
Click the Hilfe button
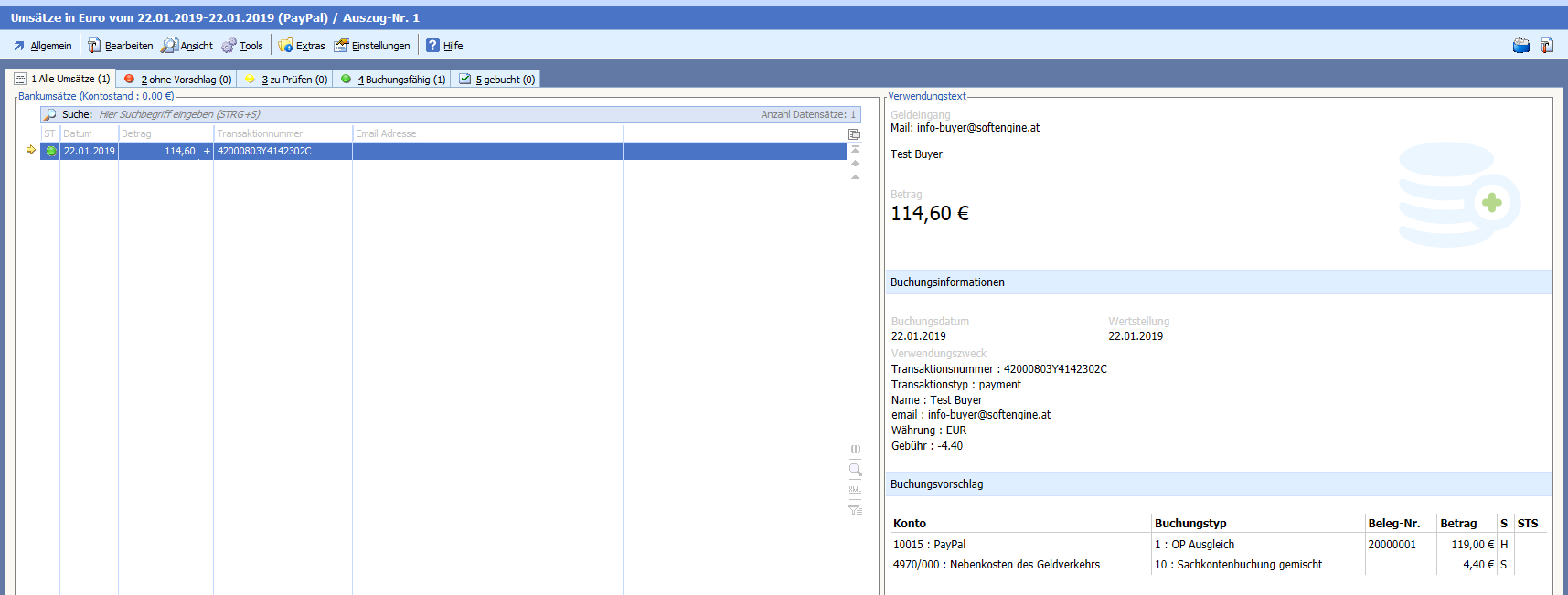point(445,46)
